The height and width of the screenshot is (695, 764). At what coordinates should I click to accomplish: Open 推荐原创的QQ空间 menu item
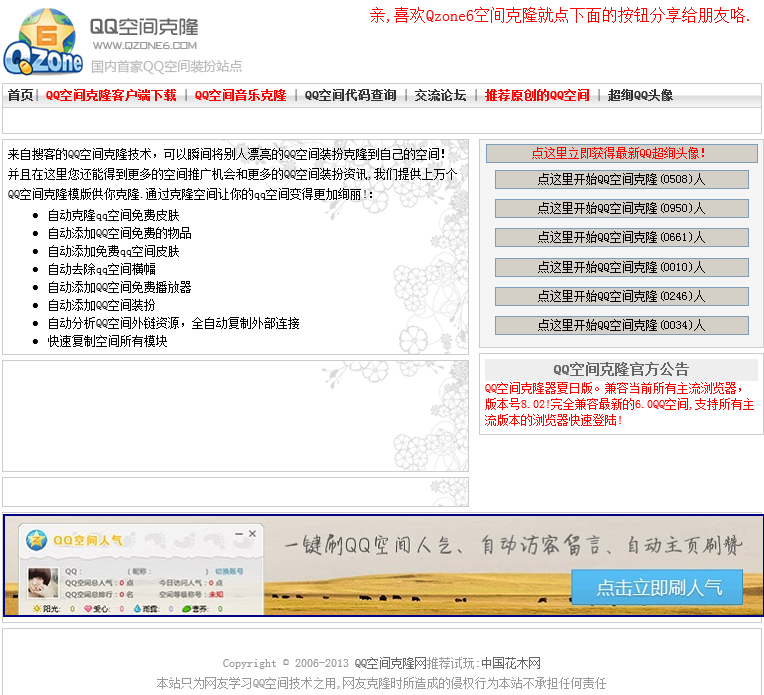(537, 95)
